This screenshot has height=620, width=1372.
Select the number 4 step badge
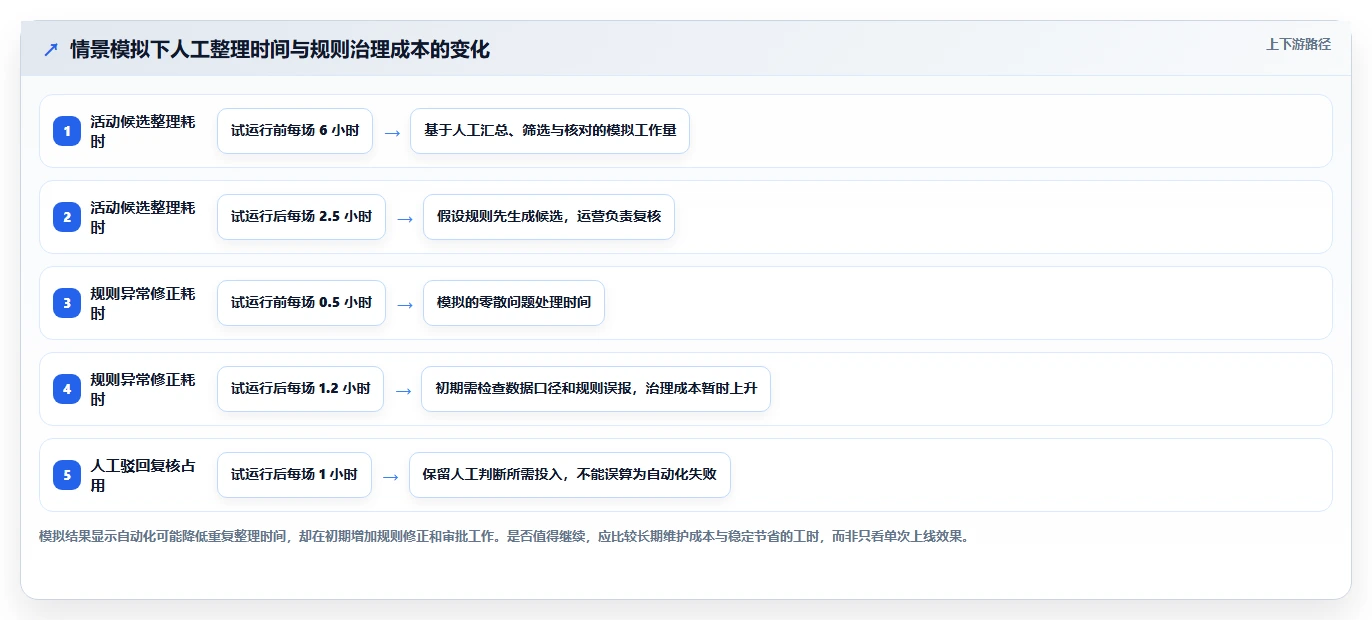[x=67, y=389]
